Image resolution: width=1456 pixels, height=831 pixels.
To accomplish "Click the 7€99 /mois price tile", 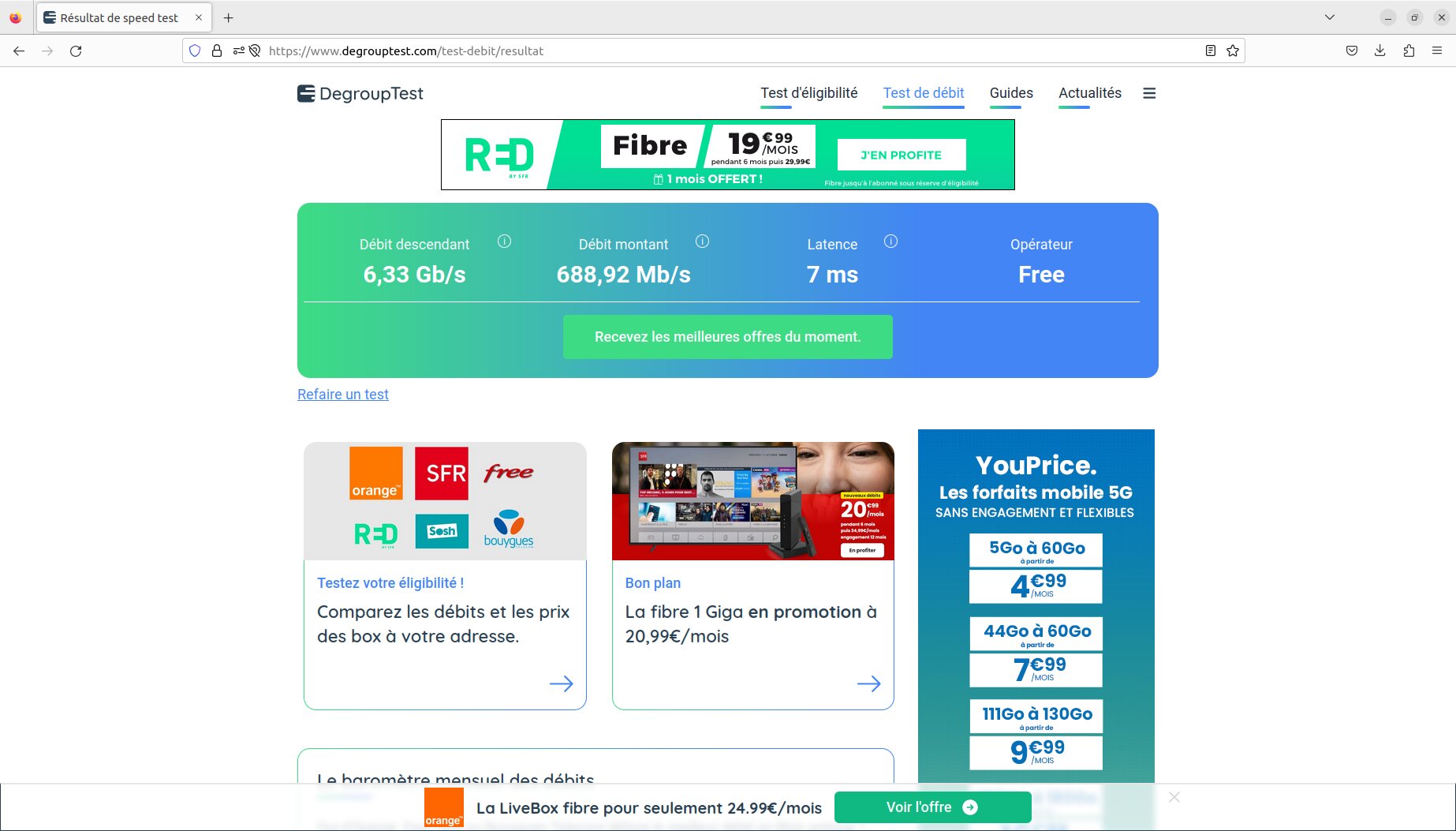I will tap(1036, 670).
